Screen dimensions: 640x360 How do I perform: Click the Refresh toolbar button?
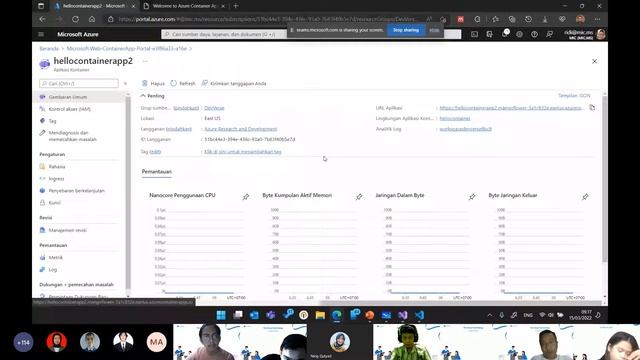183,83
